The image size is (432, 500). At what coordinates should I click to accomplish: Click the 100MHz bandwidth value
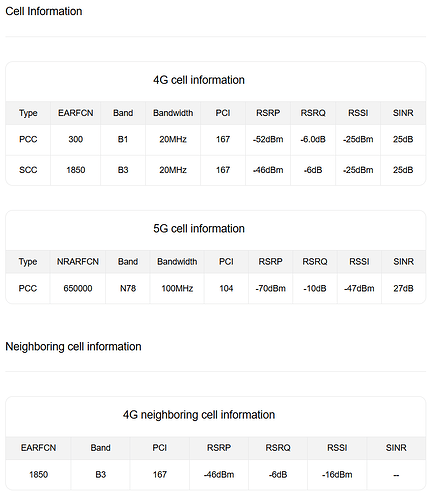177,288
